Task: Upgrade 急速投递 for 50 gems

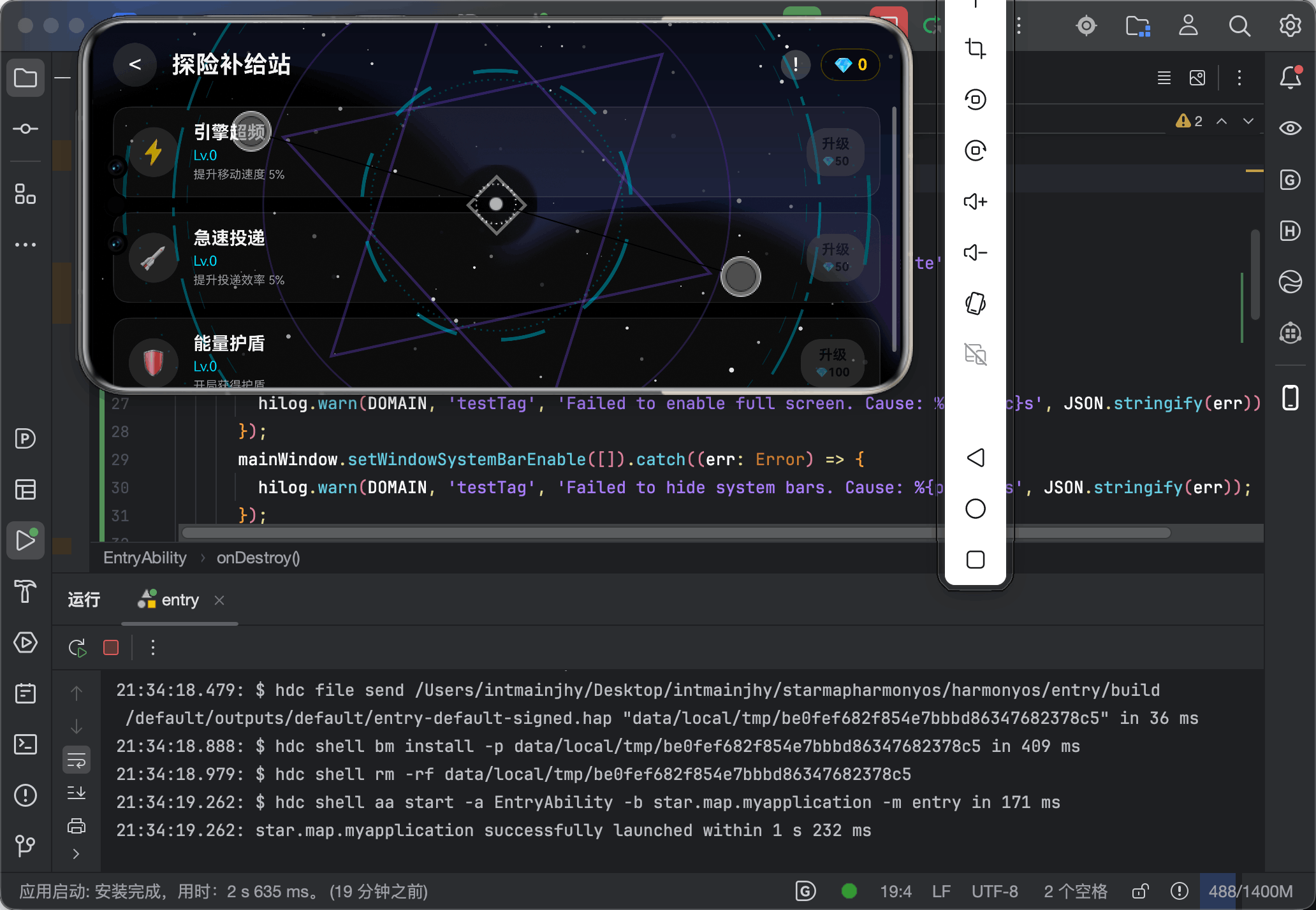Action: pos(835,258)
